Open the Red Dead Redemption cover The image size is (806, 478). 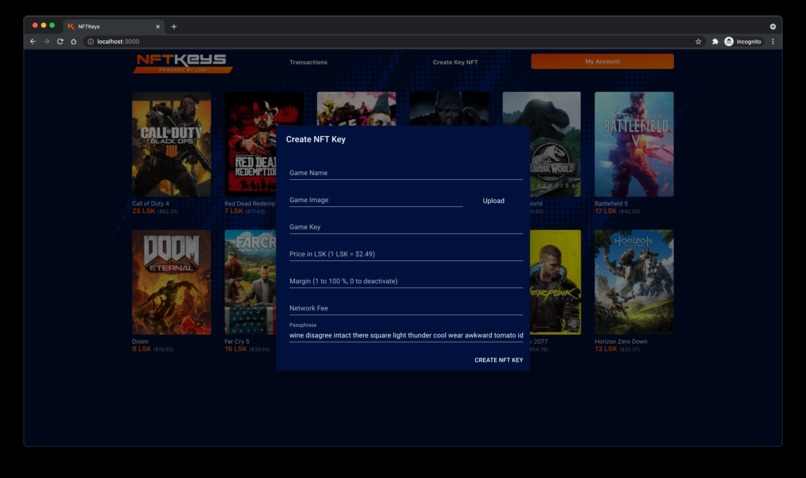click(x=251, y=144)
